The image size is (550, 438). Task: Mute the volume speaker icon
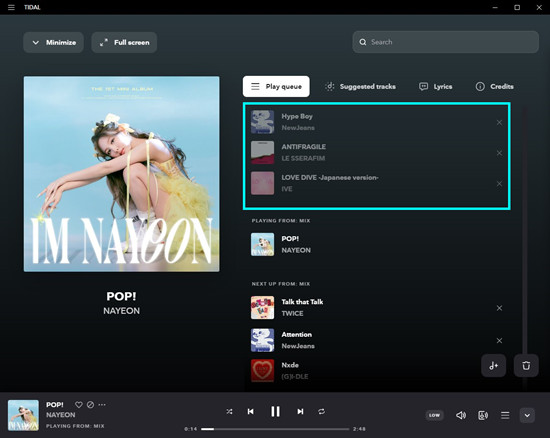click(461, 415)
